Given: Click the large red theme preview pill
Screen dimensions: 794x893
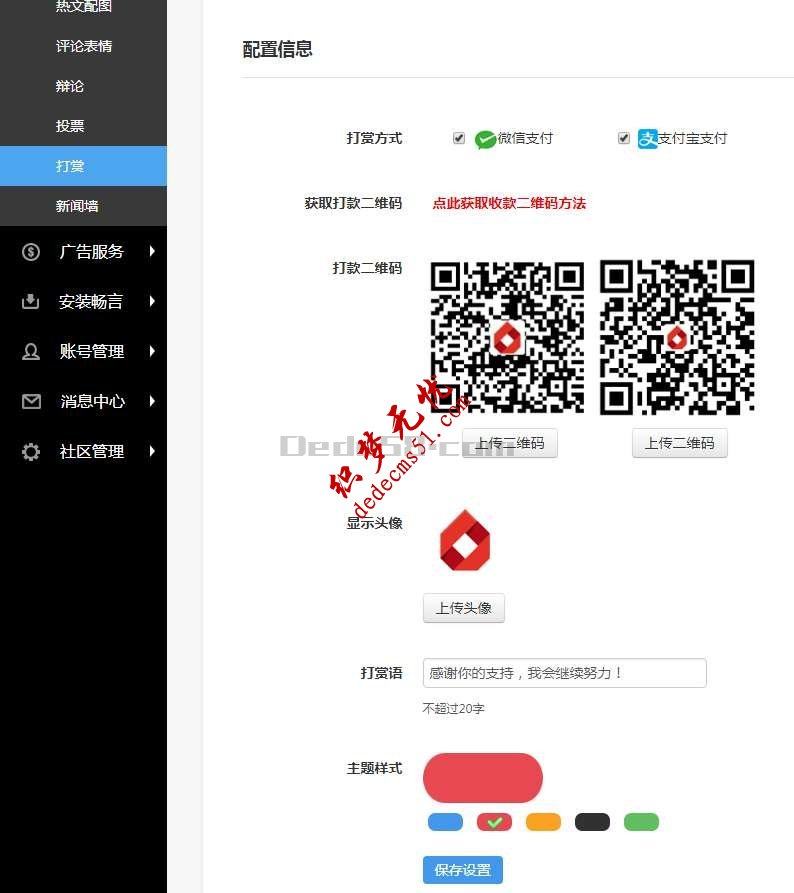Looking at the screenshot, I should (x=483, y=778).
